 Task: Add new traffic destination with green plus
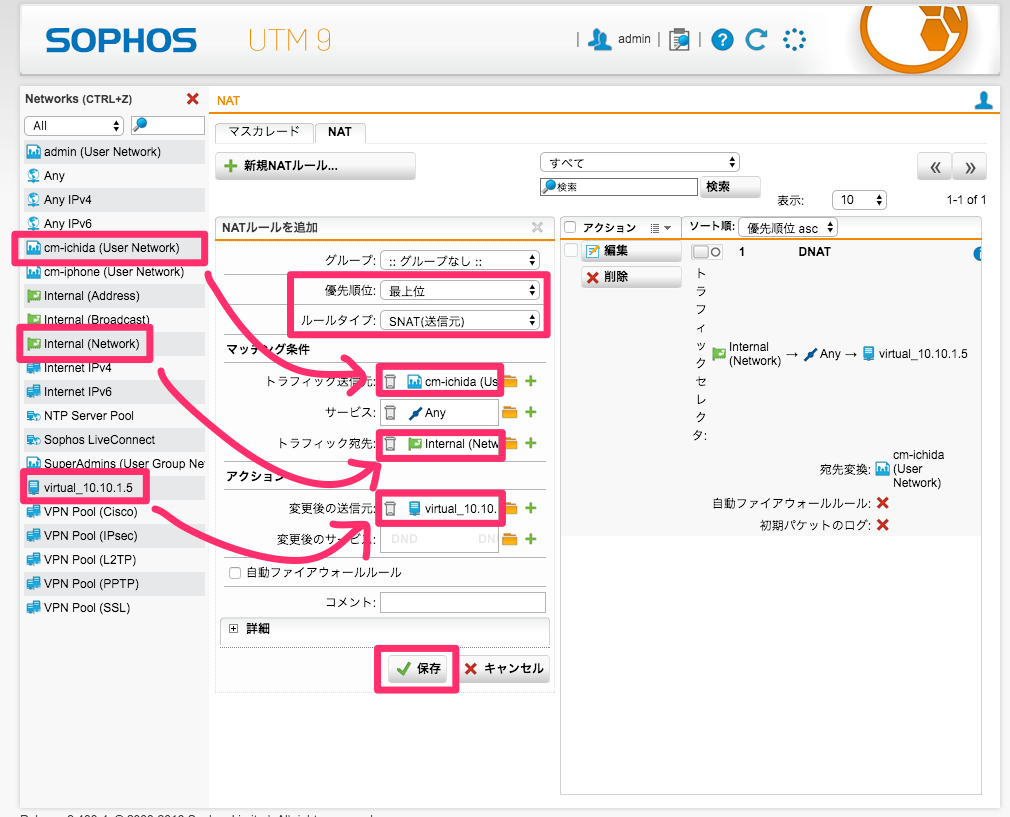(x=531, y=443)
